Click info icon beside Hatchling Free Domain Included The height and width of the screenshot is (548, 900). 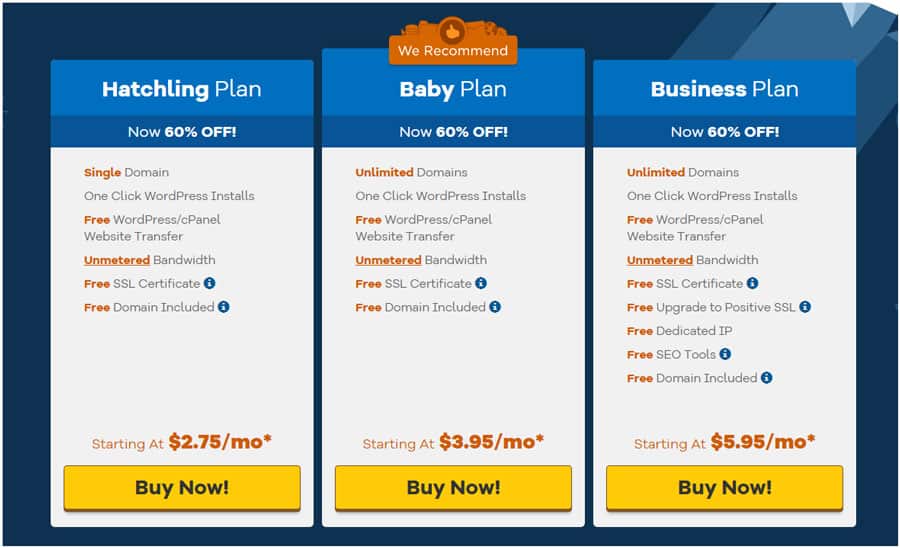[x=223, y=307]
